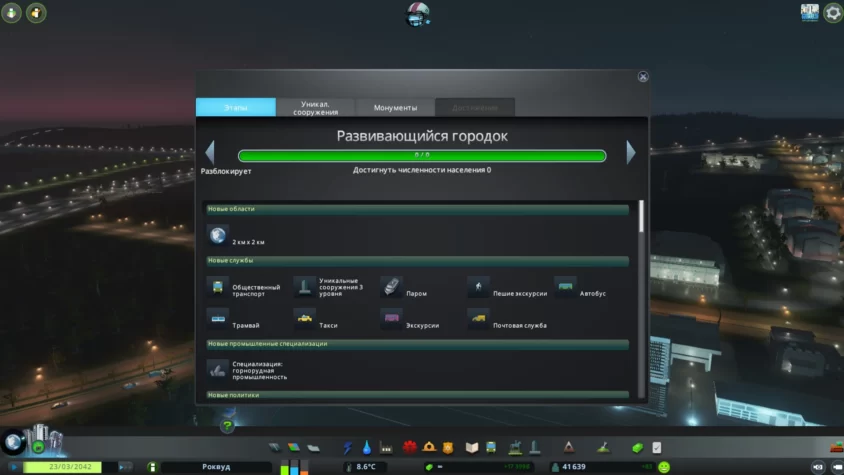Open the Unique buildings menu
The width and height of the screenshot is (844, 475).
coord(534,447)
